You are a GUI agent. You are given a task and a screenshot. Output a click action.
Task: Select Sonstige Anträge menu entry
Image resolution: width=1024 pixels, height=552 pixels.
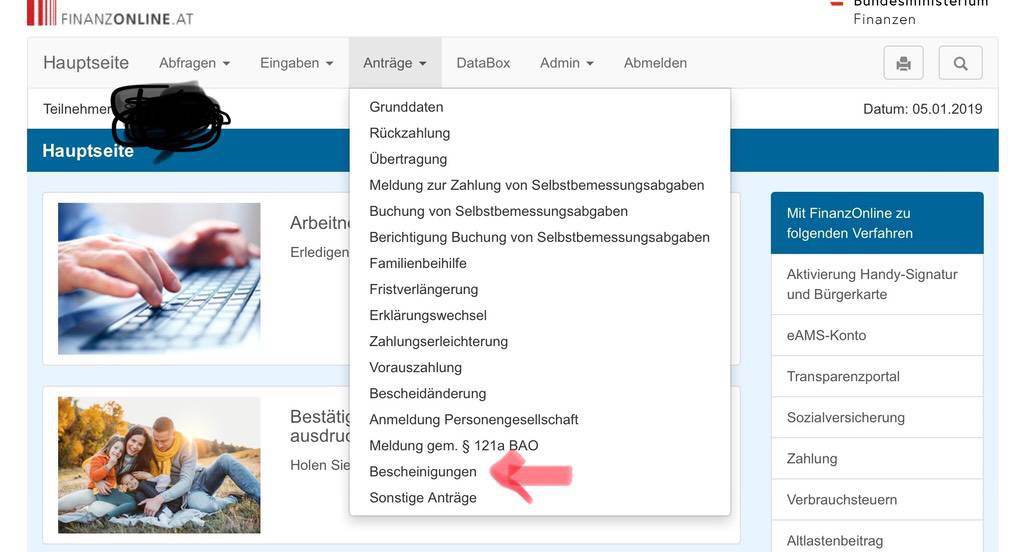point(423,498)
